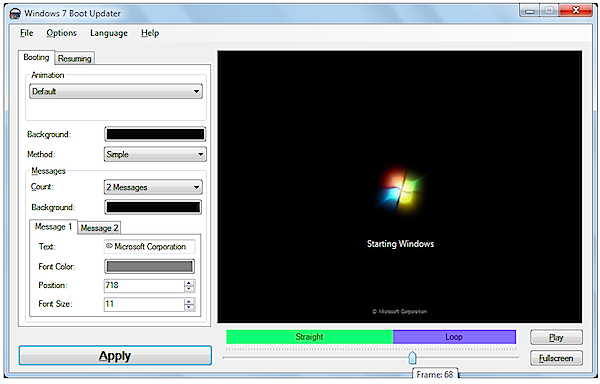Expand the Animation Default dropdown
Image resolution: width=600 pixels, height=384 pixels.
point(116,91)
